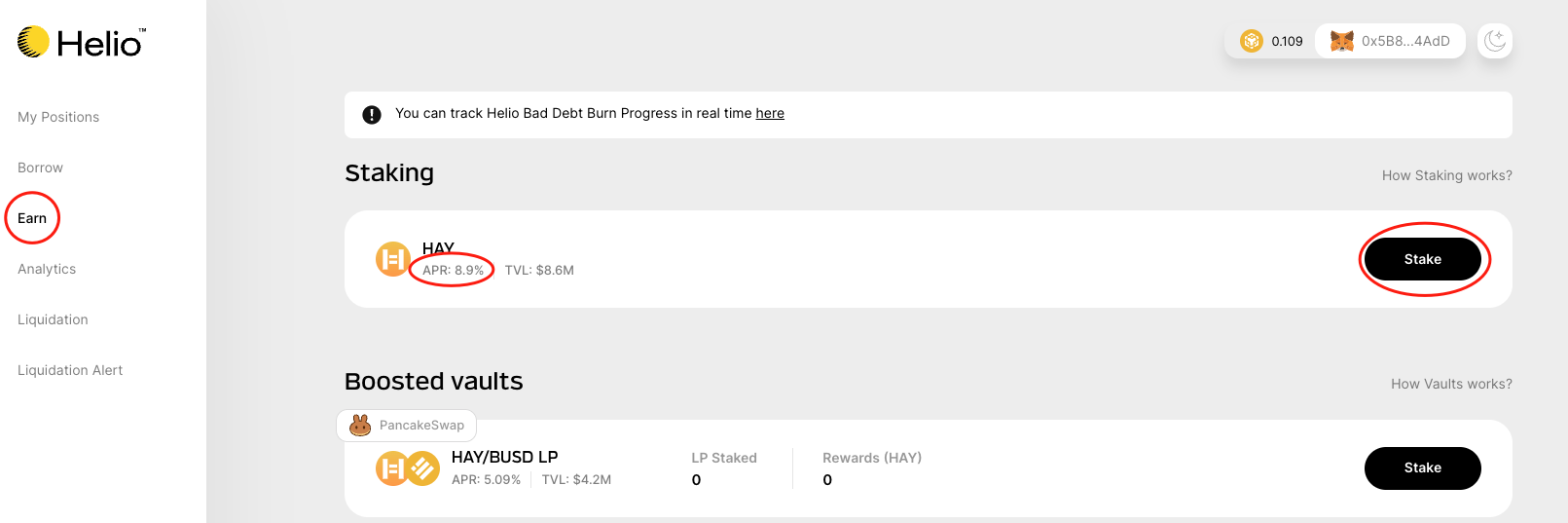Select Earn in the sidebar
1568x523 pixels.
(x=32, y=218)
